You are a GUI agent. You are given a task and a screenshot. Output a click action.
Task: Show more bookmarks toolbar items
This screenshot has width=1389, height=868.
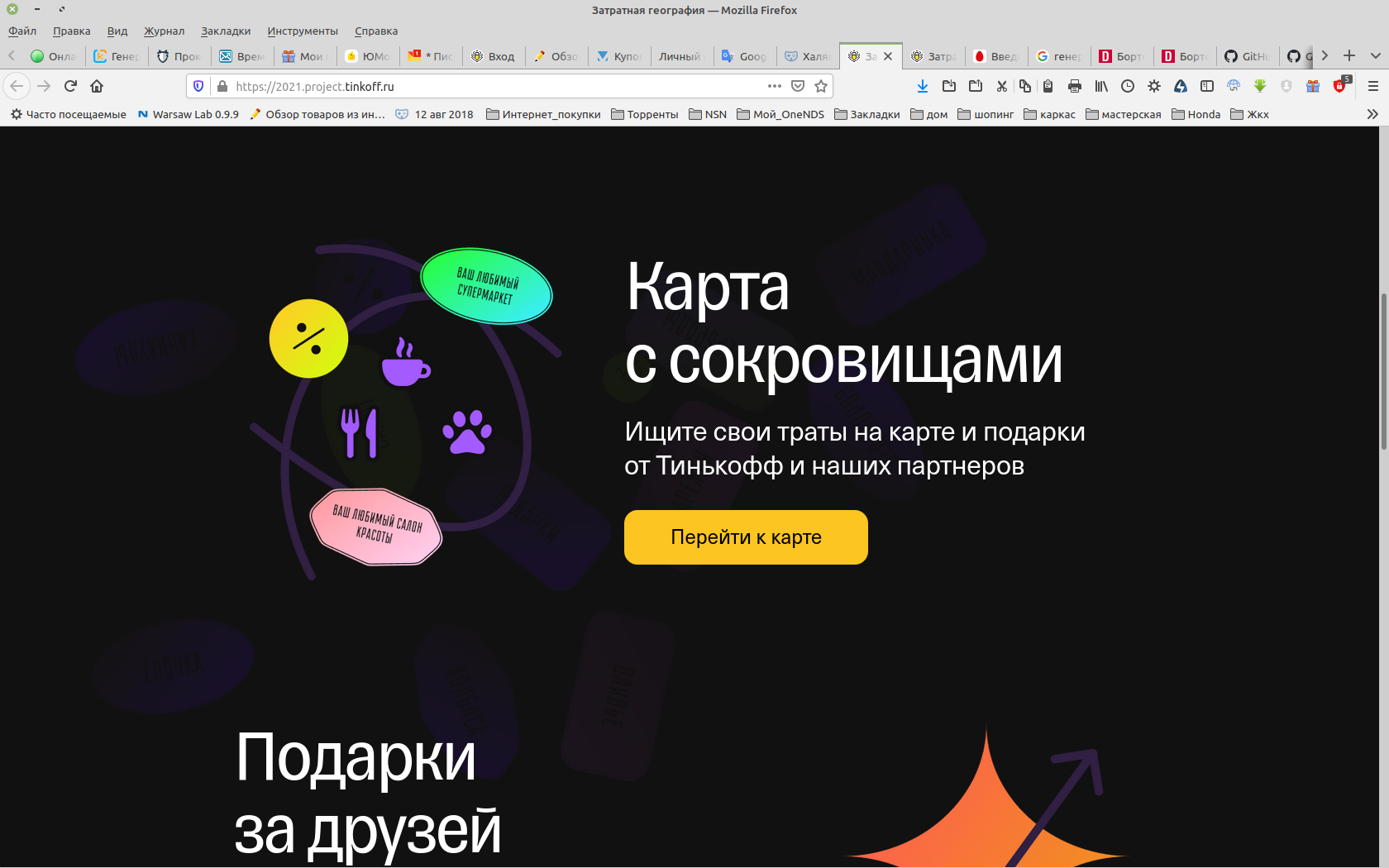coord(1372,114)
